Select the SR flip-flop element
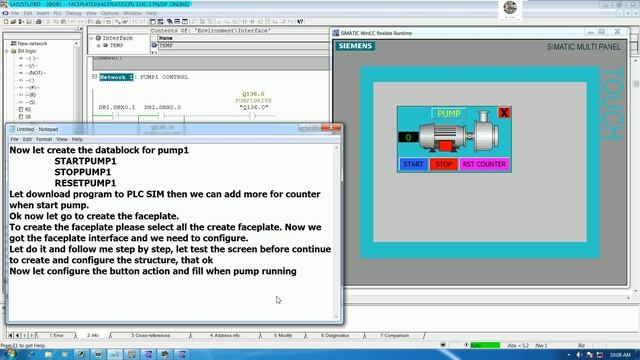 pyautogui.click(x=25, y=117)
